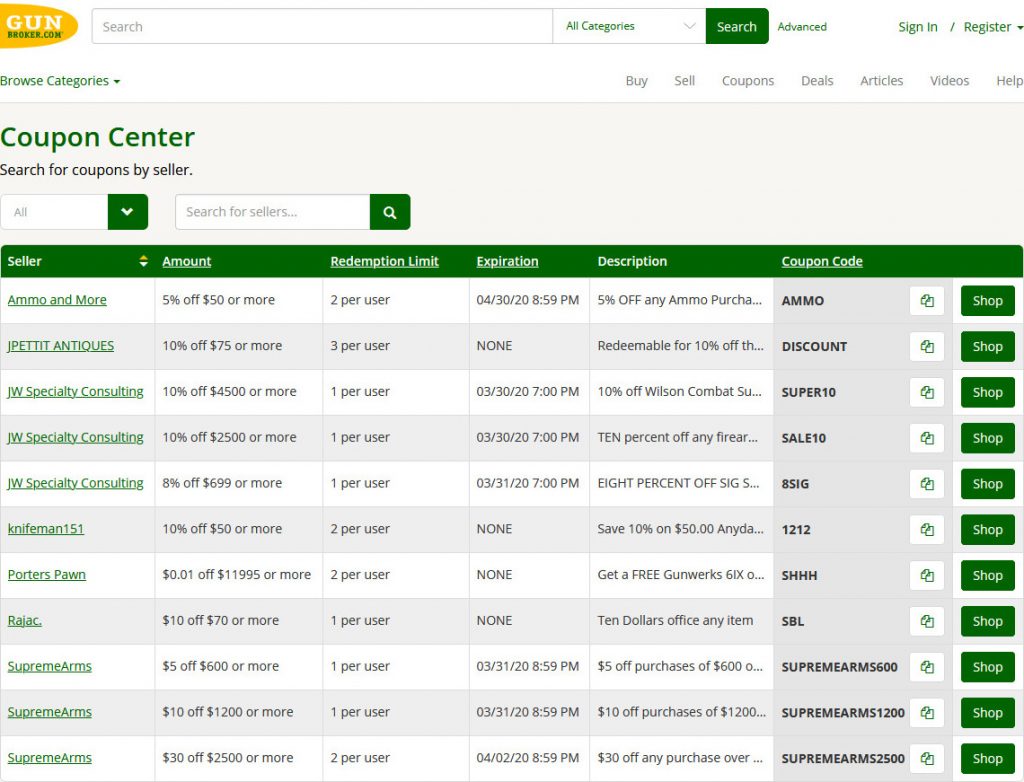Screen dimensions: 1024x782
Task: Copy the SUPREMEARMS2500 coupon code
Action: click(x=927, y=758)
